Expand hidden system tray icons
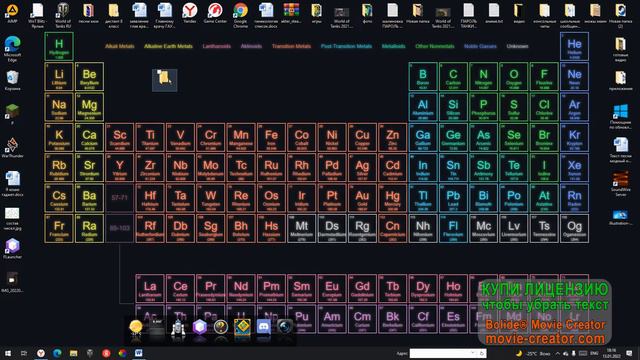Viewport: 640px width, 360px height. tap(558, 353)
